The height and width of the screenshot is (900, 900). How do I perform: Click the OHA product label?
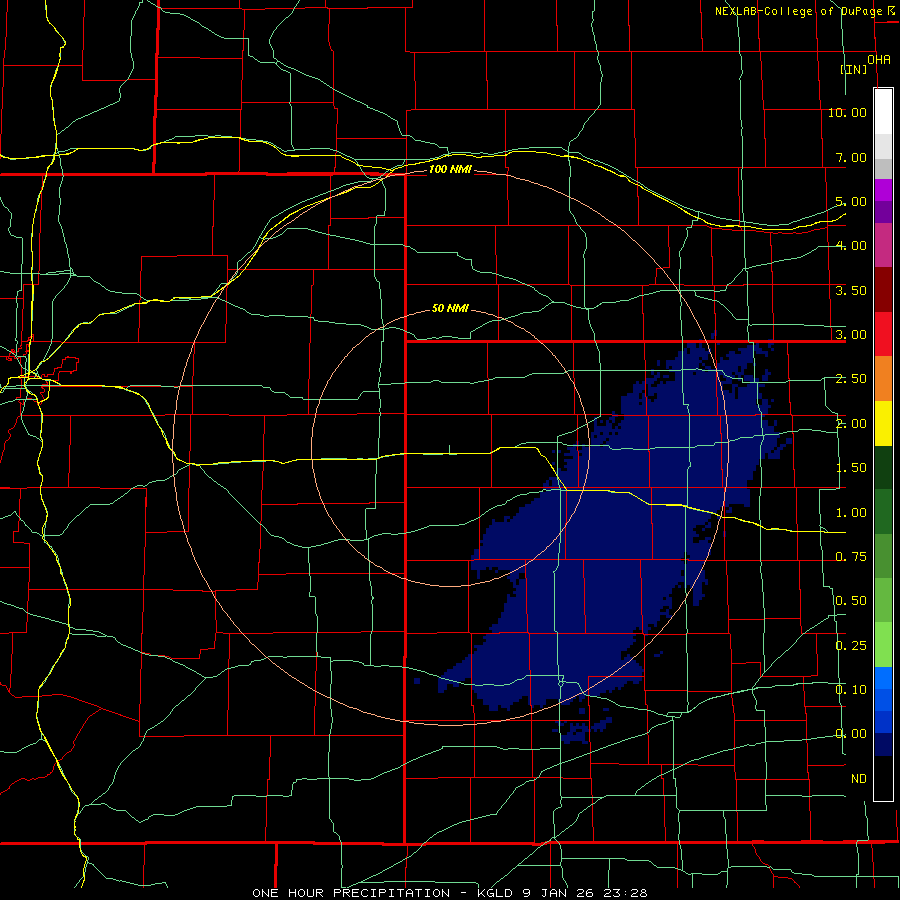[879, 60]
